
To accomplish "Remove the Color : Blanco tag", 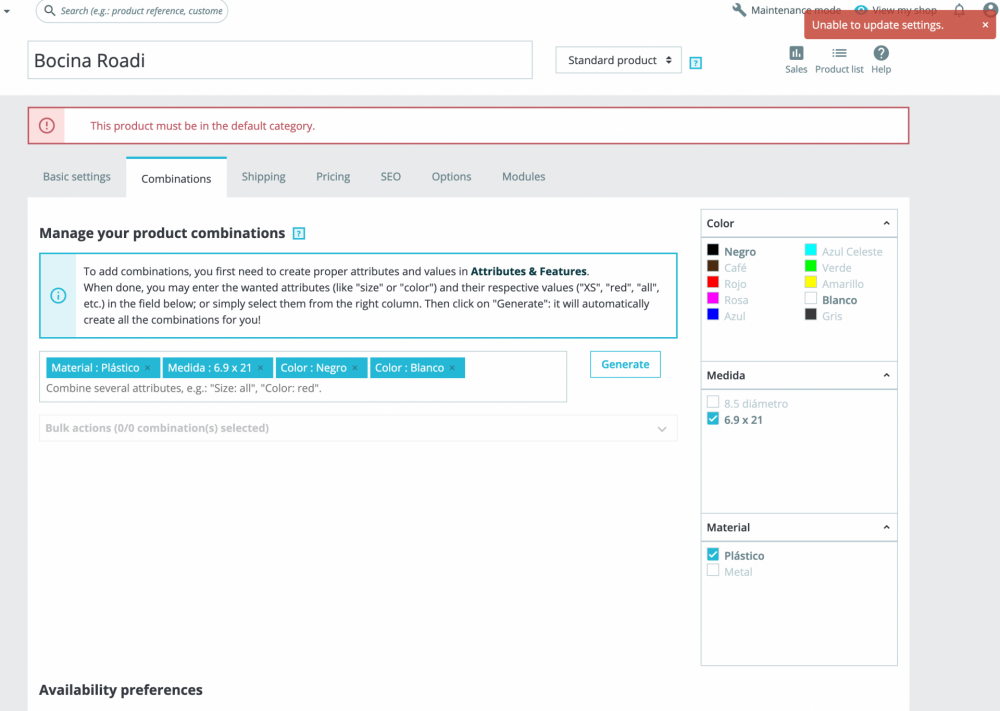I will coord(452,368).
